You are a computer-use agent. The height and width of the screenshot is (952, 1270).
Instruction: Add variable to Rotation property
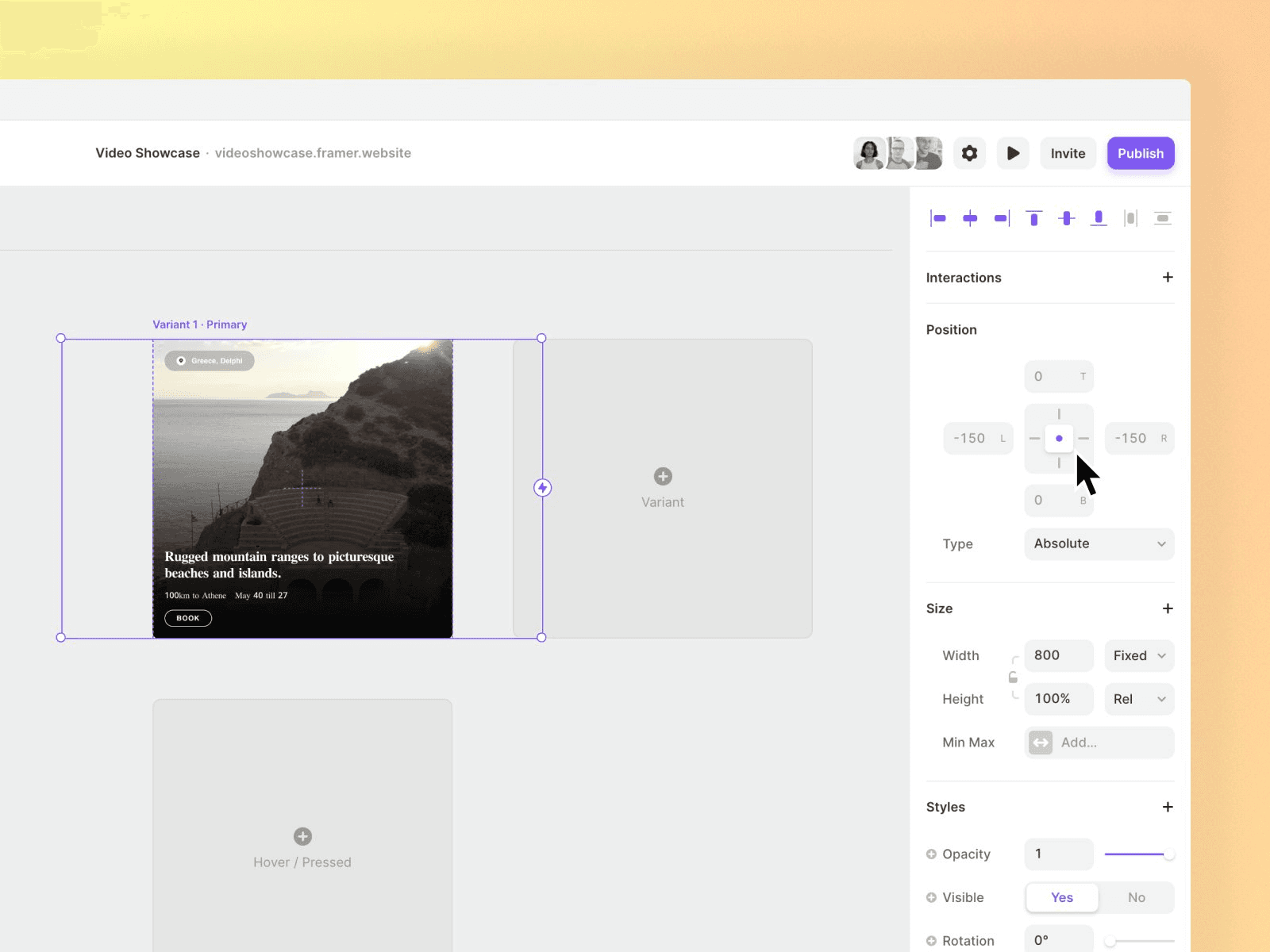(931, 941)
